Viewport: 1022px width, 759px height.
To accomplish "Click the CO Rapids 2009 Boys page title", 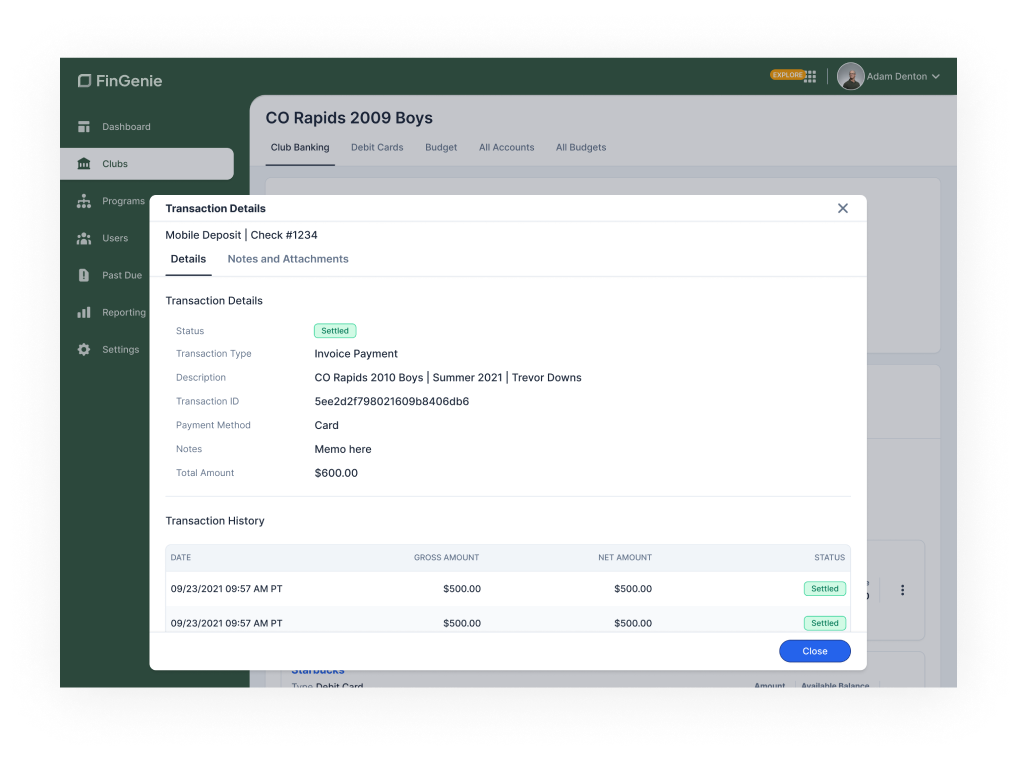I will click(349, 118).
